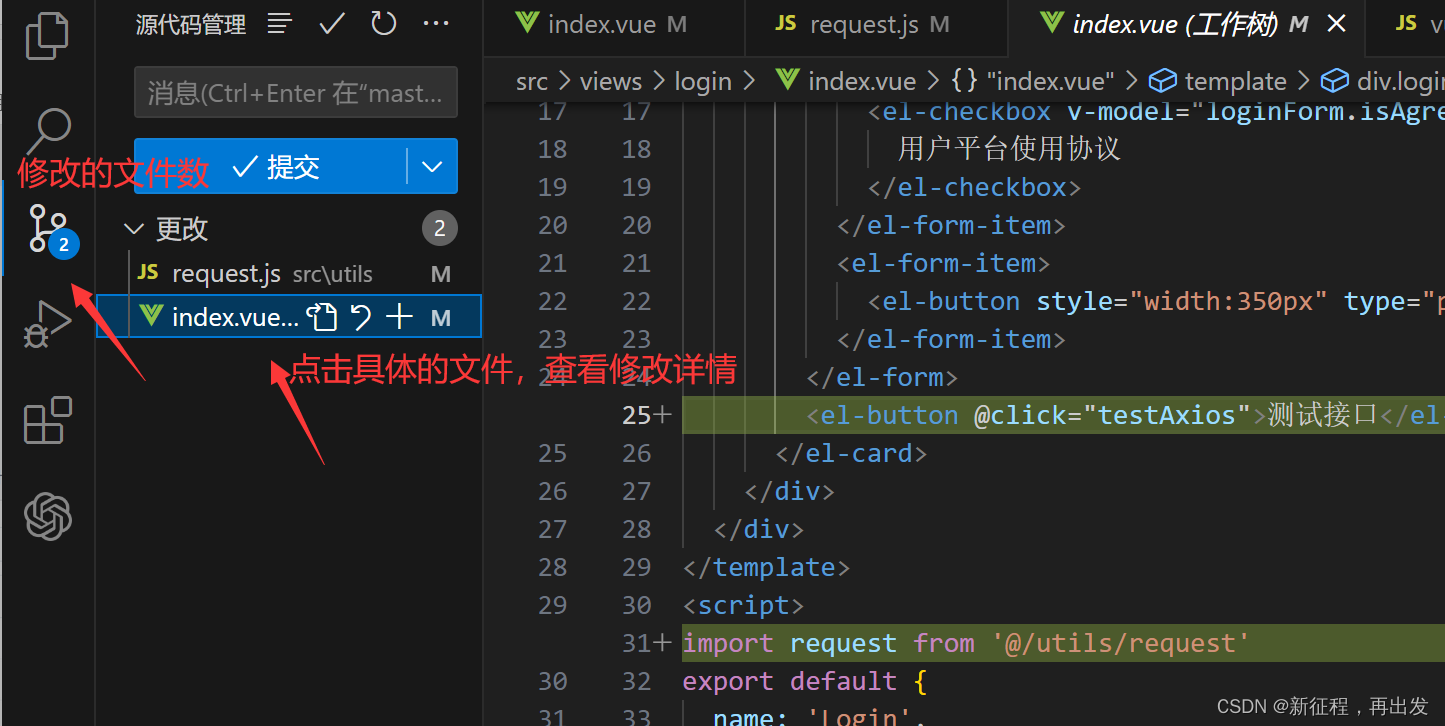Click the </el-form> closing tag line
Image resolution: width=1445 pixels, height=726 pixels.
[882, 377]
